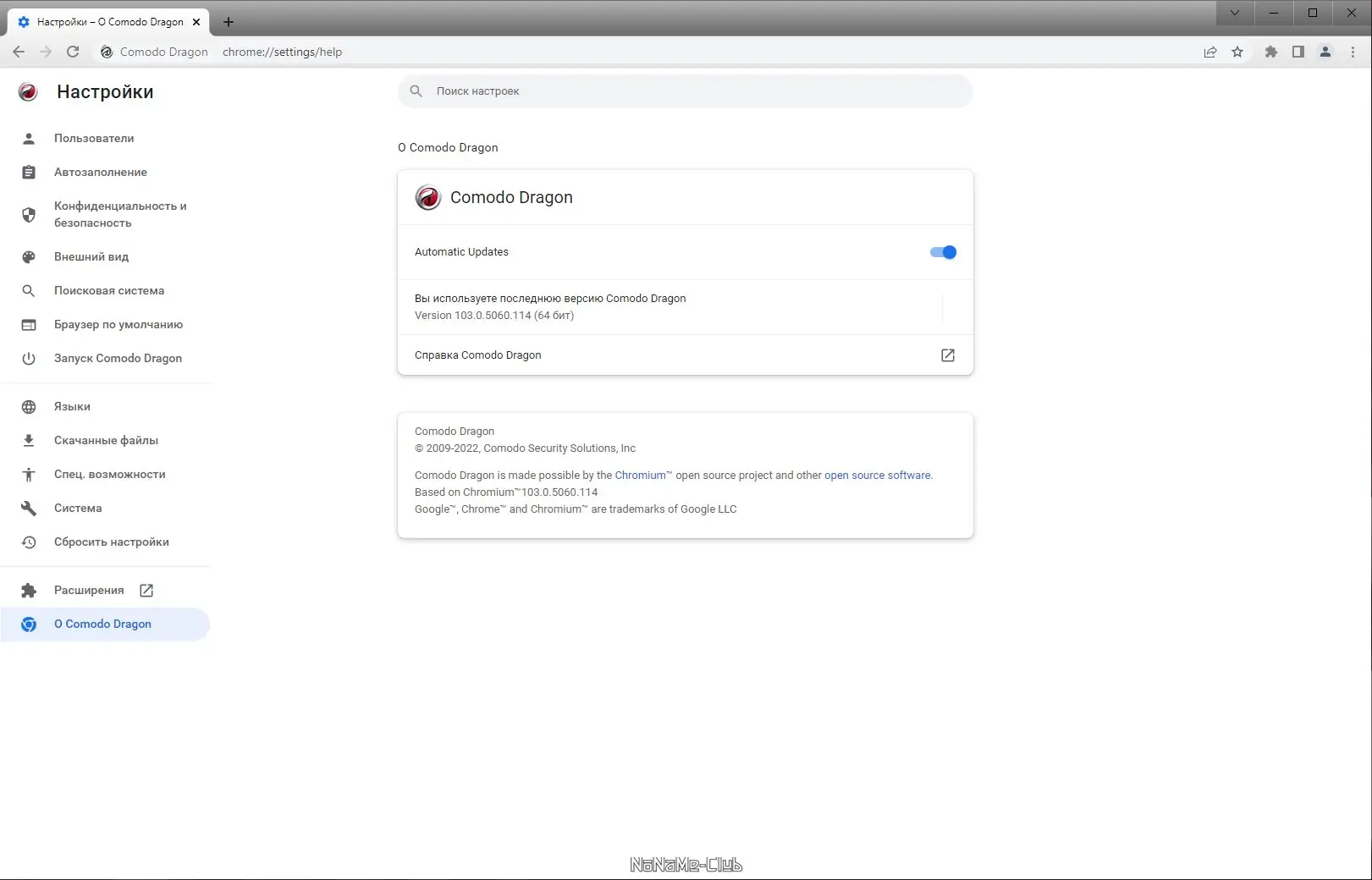
Task: Open the three-dot browser menu
Action: coord(1353,52)
